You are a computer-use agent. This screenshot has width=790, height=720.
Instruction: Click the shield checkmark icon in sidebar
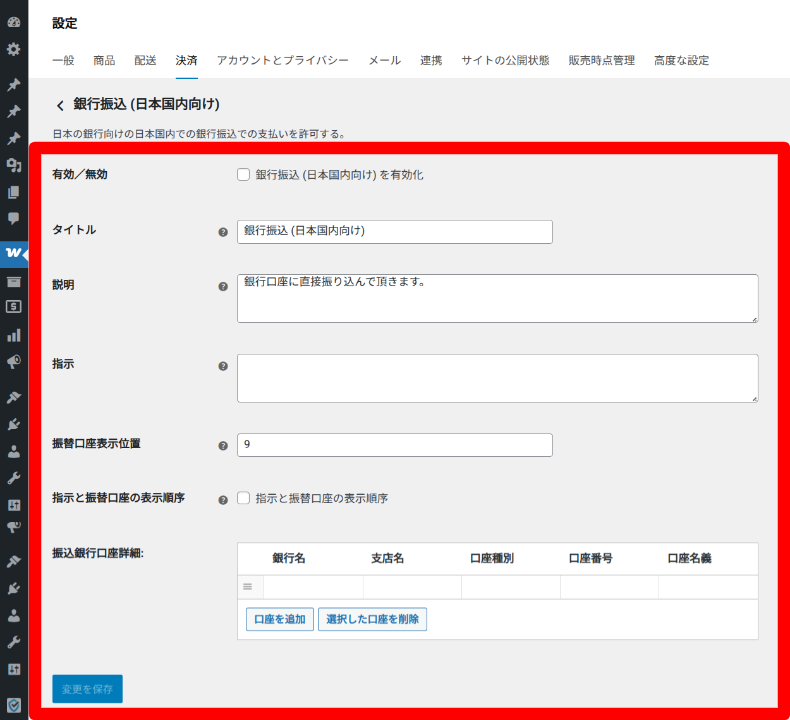pos(14,705)
